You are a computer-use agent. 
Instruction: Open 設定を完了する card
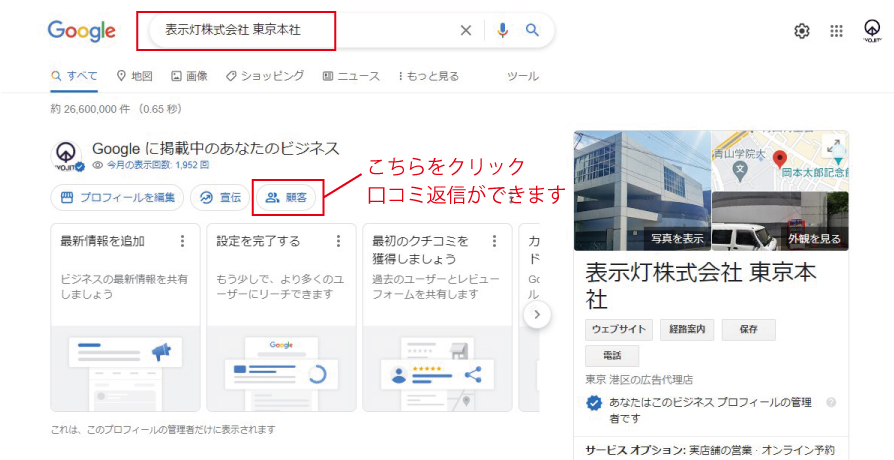(281, 317)
